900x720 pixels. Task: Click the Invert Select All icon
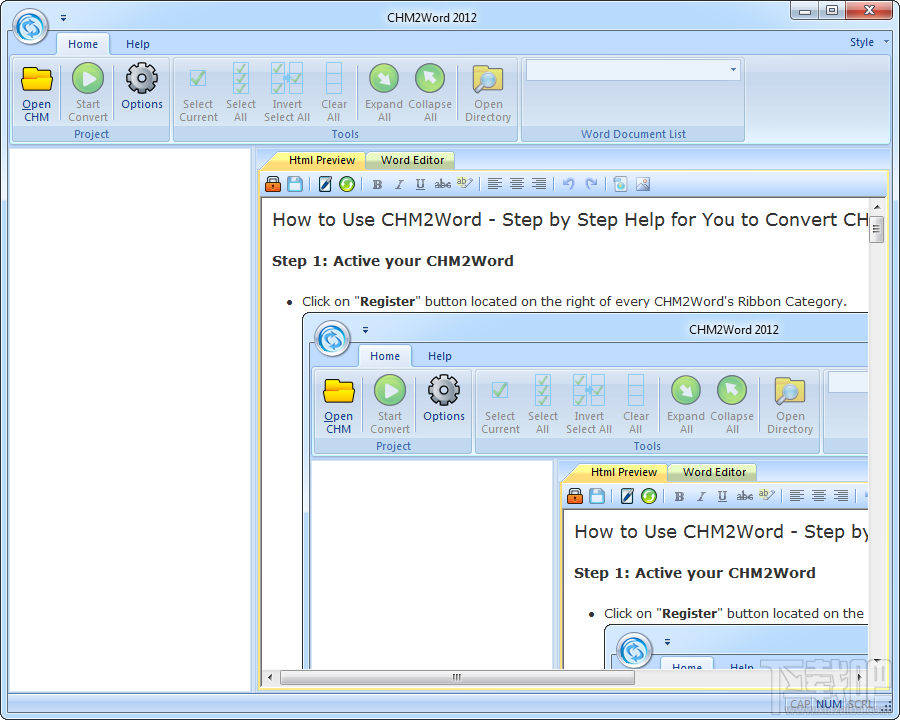click(286, 78)
